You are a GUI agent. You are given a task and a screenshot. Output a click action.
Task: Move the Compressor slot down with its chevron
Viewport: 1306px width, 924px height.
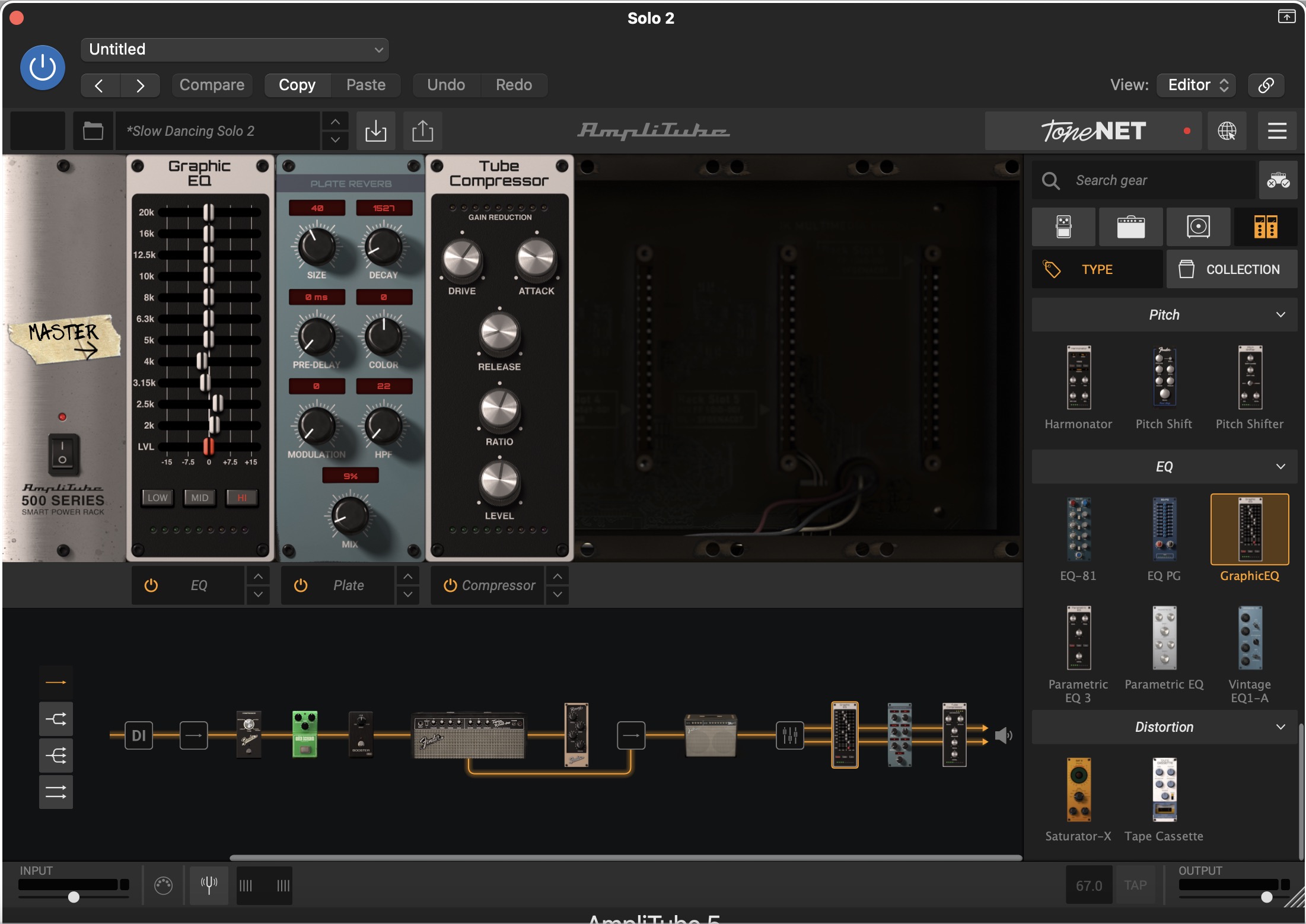point(558,595)
